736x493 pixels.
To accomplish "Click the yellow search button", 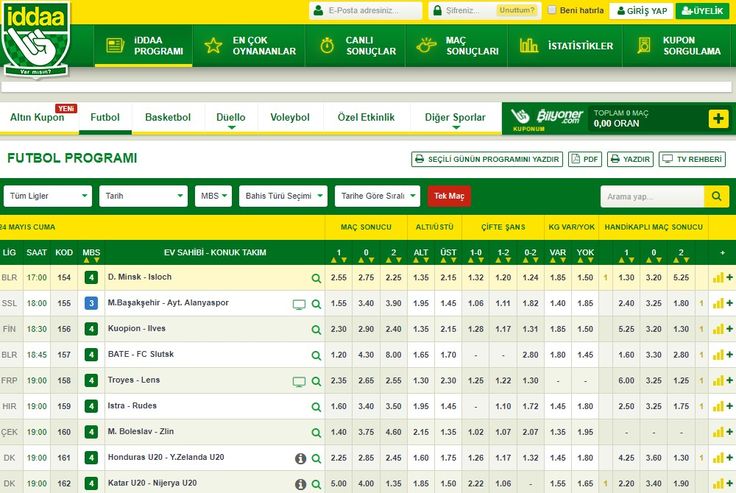I will pyautogui.click(x=716, y=196).
